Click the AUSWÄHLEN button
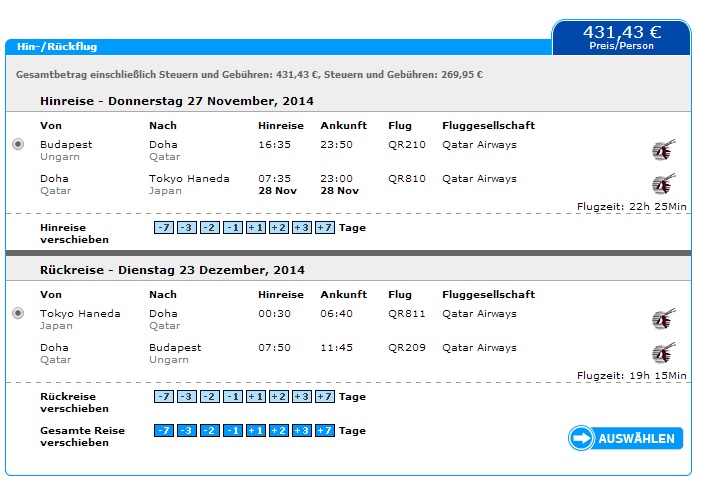The width and height of the screenshot is (702, 484). (625, 438)
